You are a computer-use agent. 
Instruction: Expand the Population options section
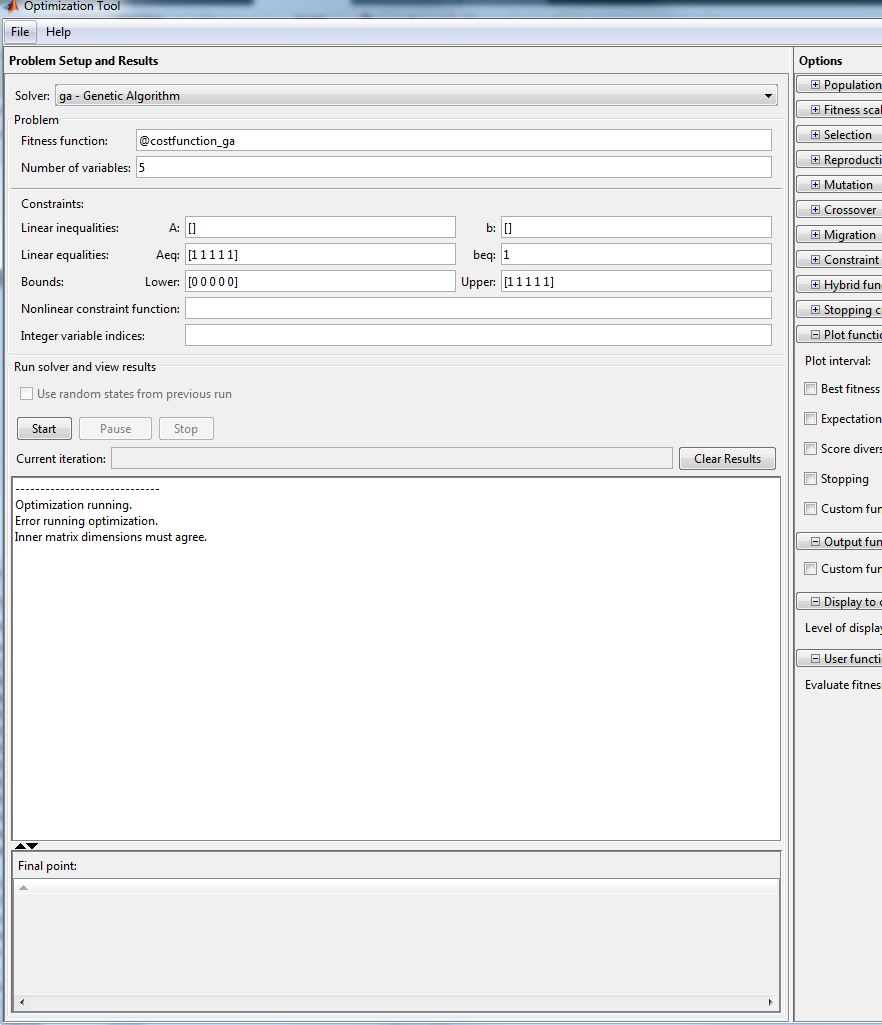pos(816,85)
